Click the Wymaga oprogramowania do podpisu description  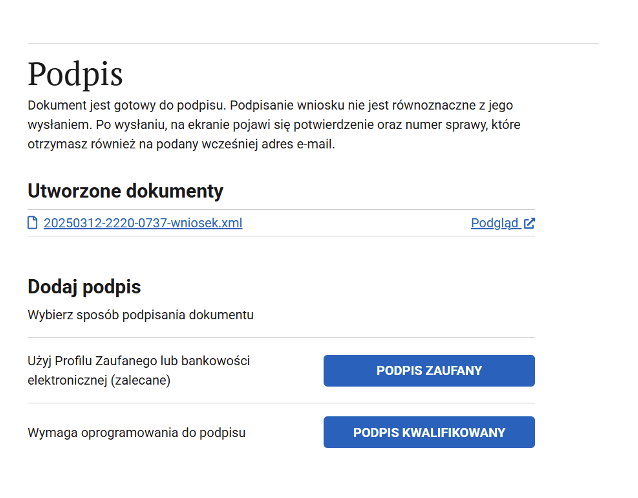(136, 433)
